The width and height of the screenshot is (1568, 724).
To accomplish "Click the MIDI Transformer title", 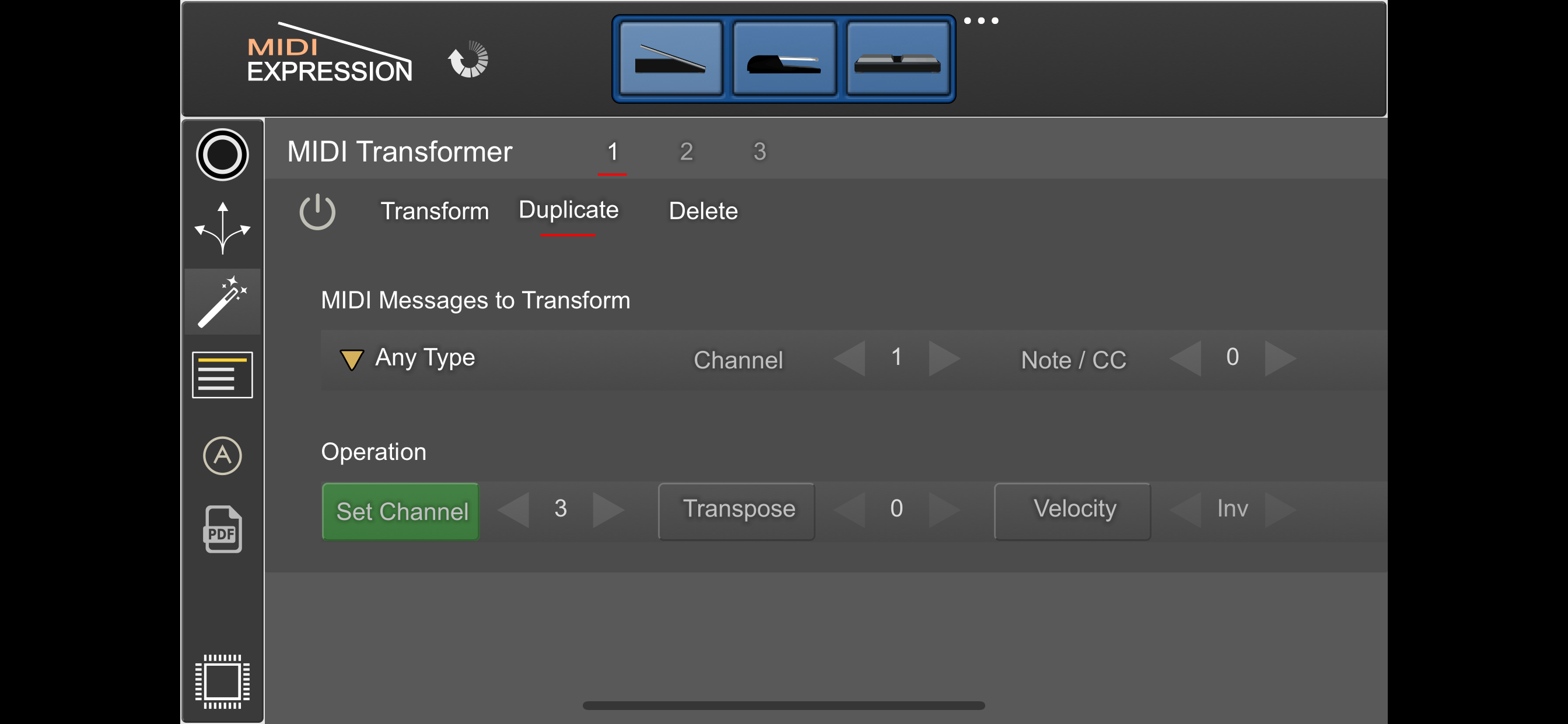I will tap(400, 152).
